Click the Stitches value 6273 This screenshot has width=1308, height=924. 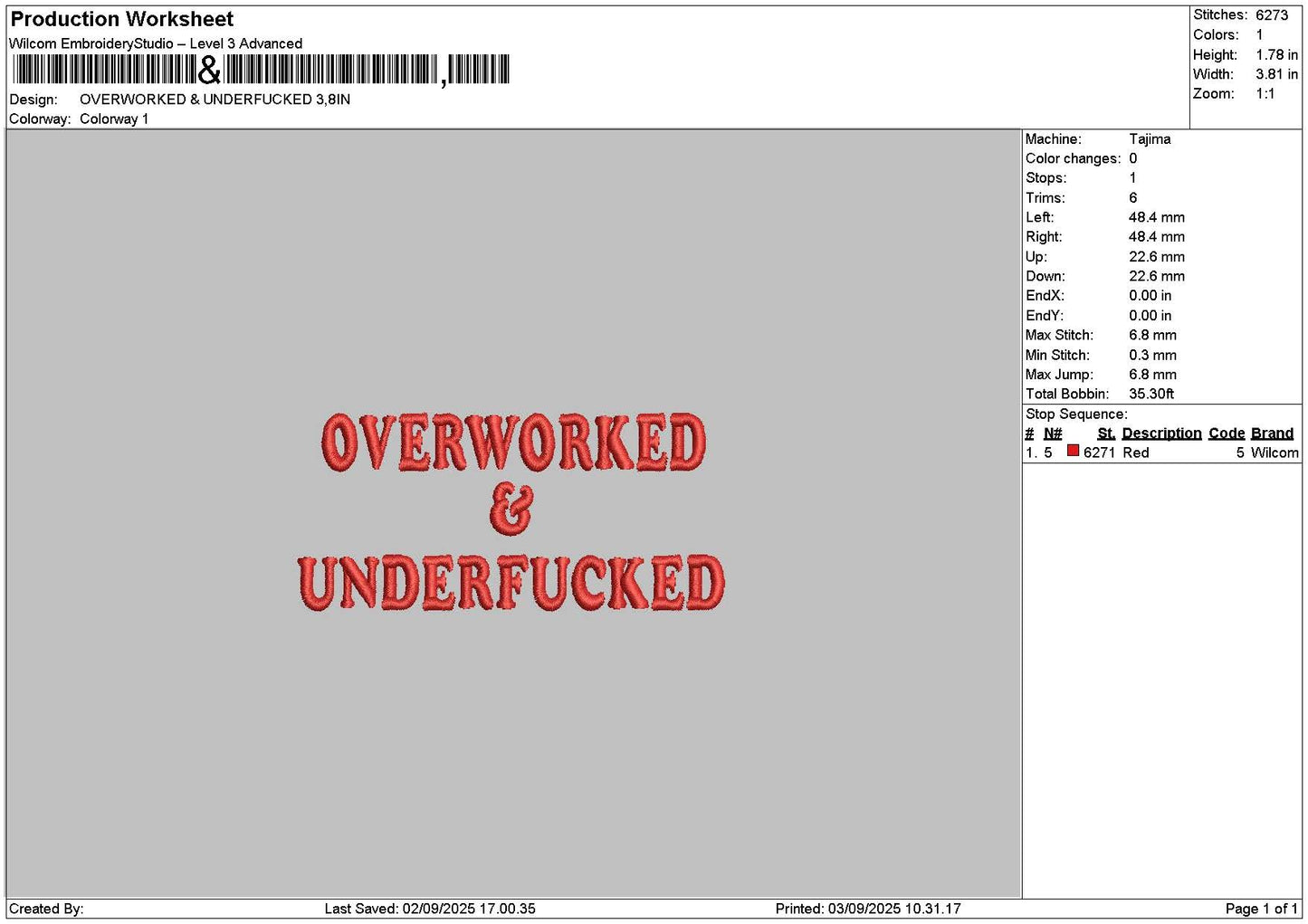click(x=1271, y=15)
